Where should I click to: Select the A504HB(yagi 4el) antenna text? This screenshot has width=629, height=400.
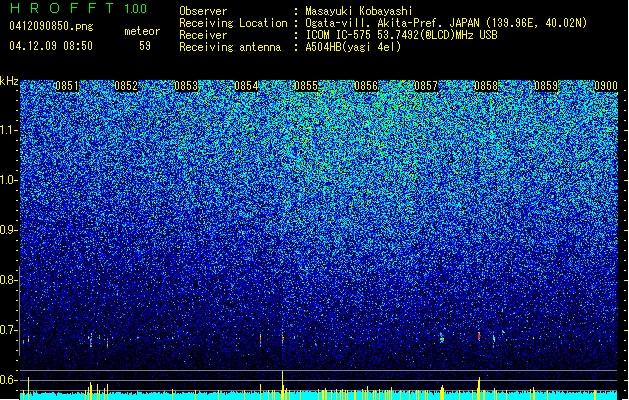[x=353, y=47]
